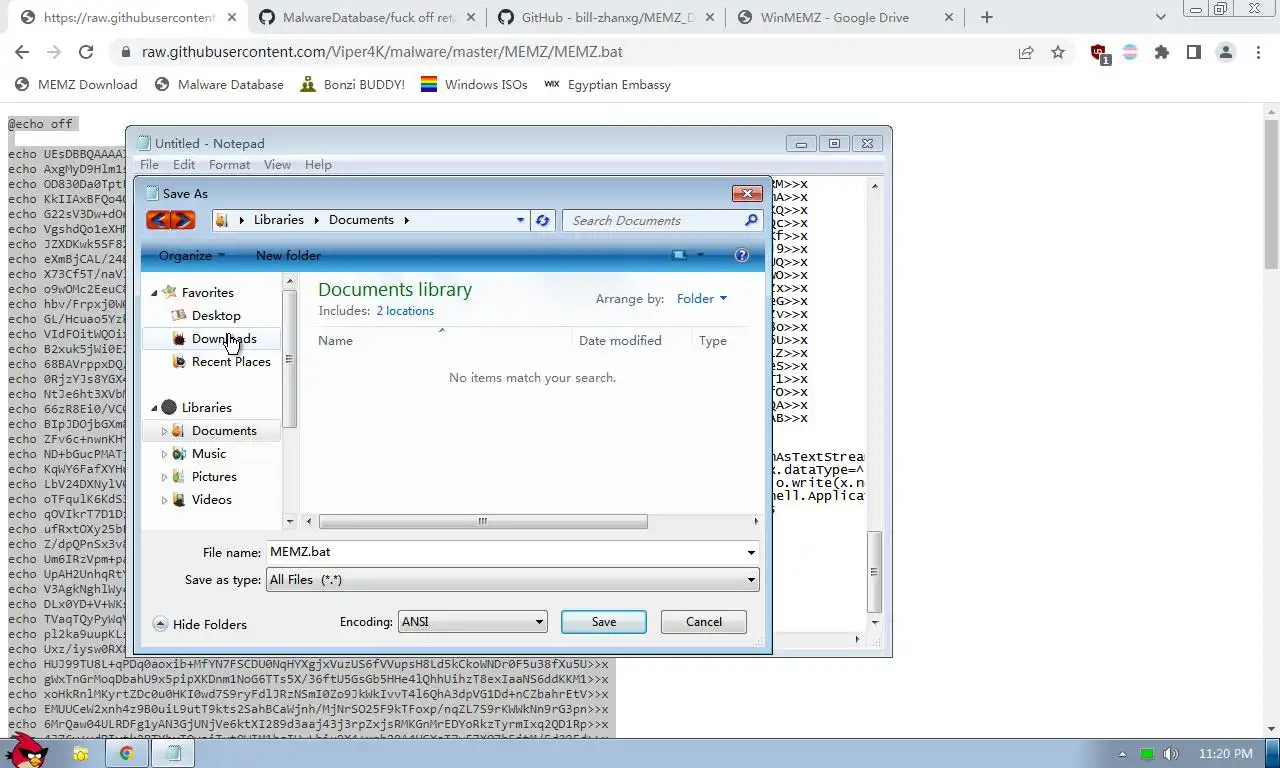Open the 2 locations link
The height and width of the screenshot is (768, 1280).
tap(405, 311)
